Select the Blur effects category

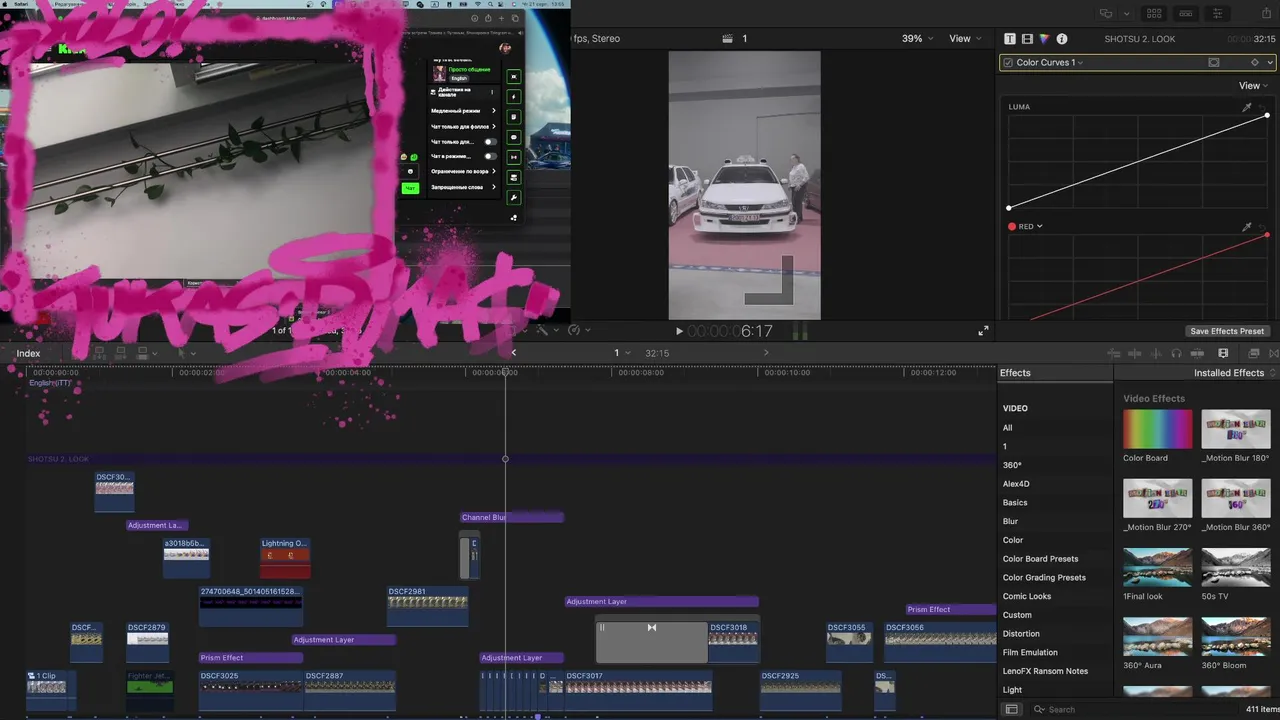pyautogui.click(x=1011, y=521)
